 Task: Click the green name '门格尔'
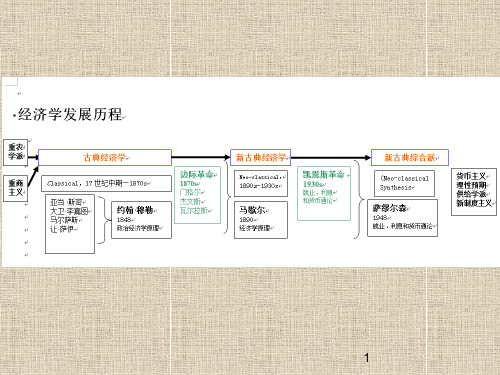[190, 192]
